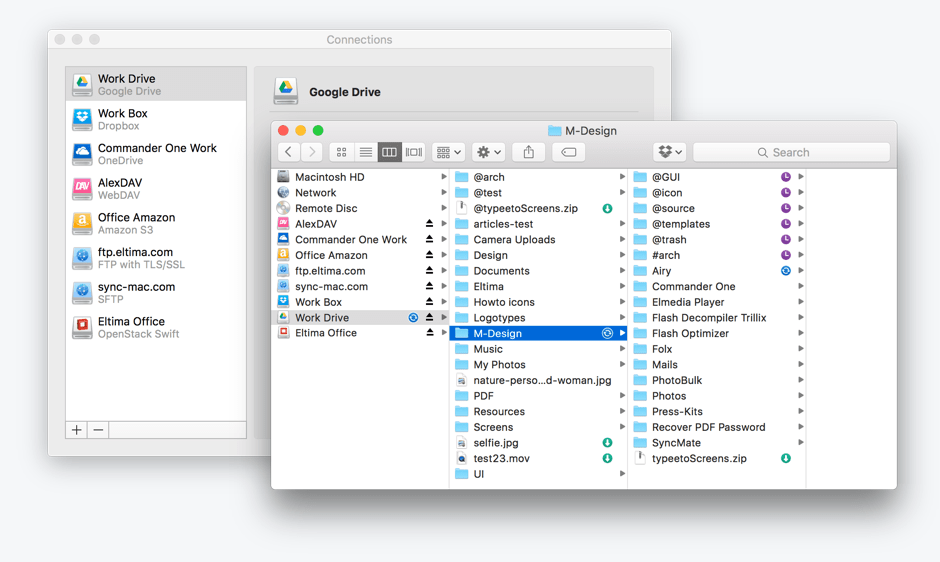Select nature-perso...d-woman.jpg file
940x562 pixels.
click(538, 380)
